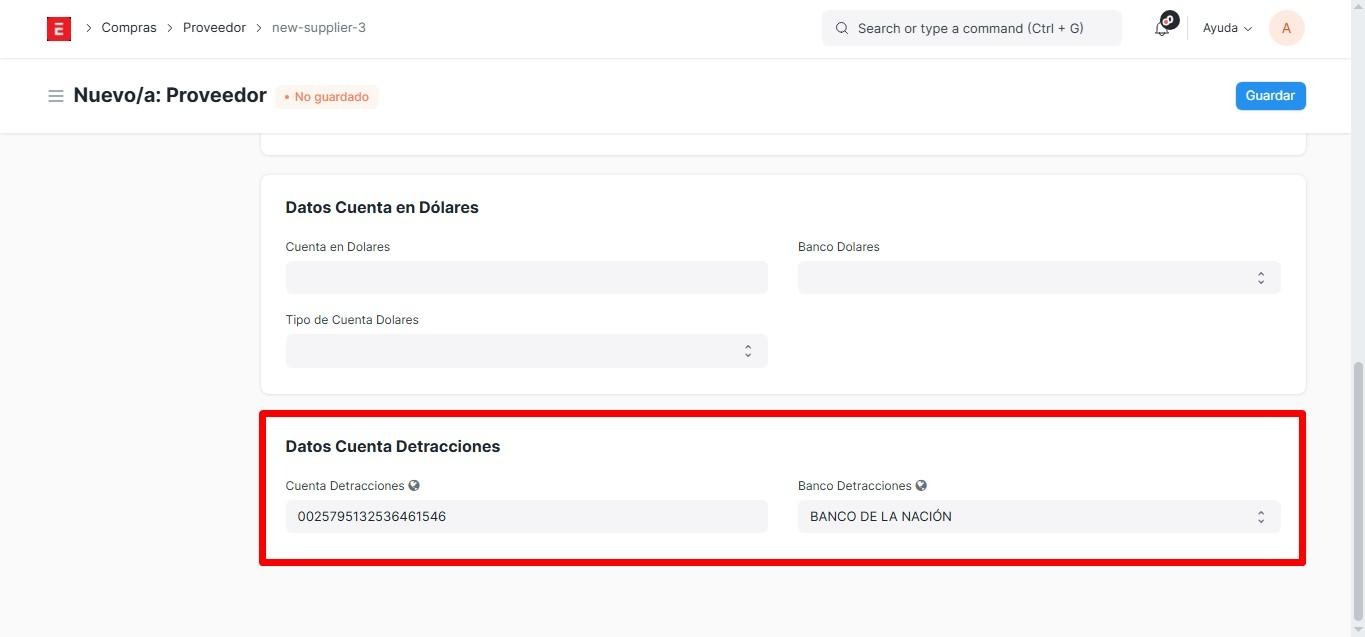Change the Banco Detracciones selection
1365x637 pixels.
tap(1038, 517)
